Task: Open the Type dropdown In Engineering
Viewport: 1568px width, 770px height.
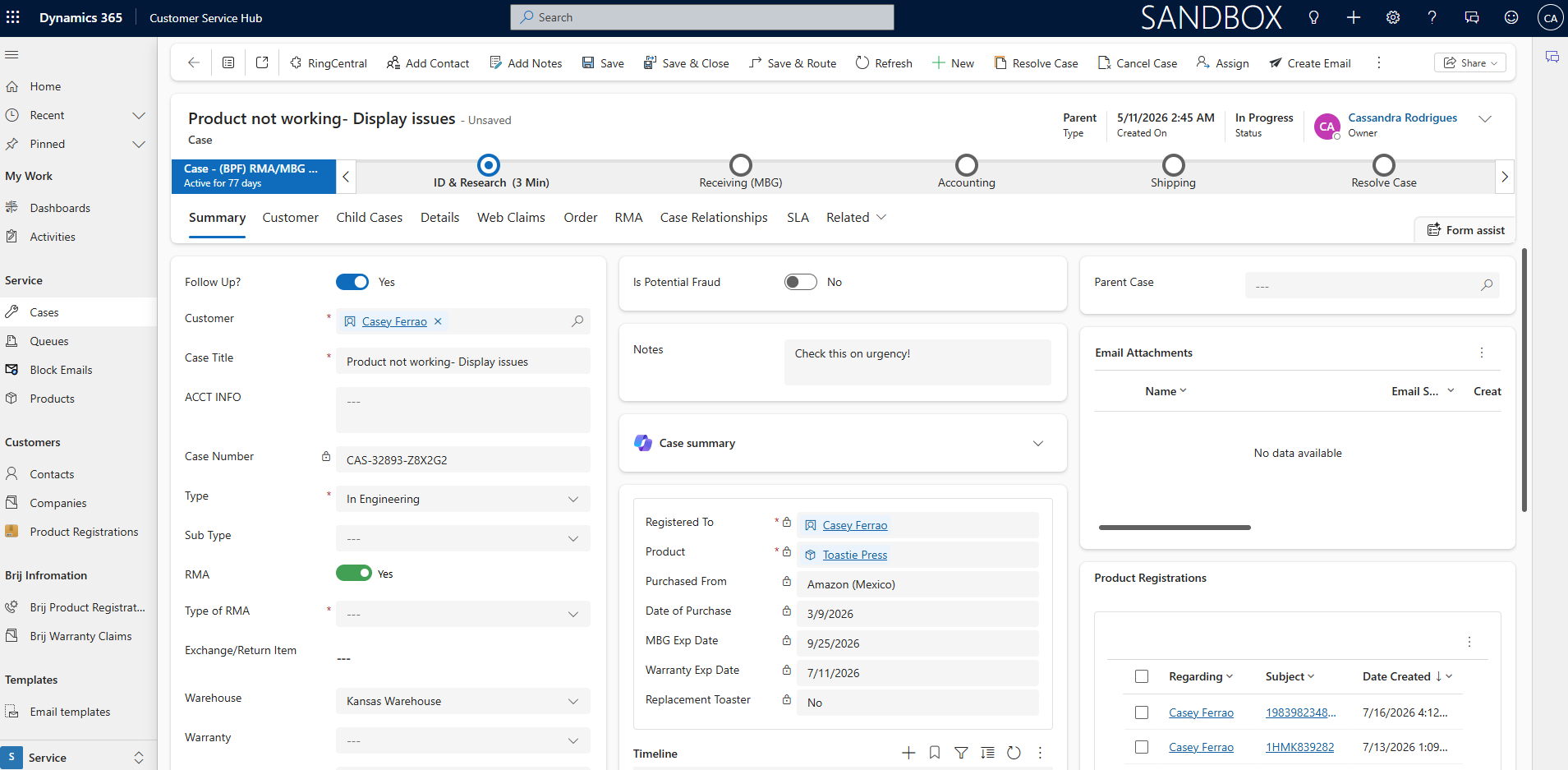Action: pyautogui.click(x=463, y=499)
